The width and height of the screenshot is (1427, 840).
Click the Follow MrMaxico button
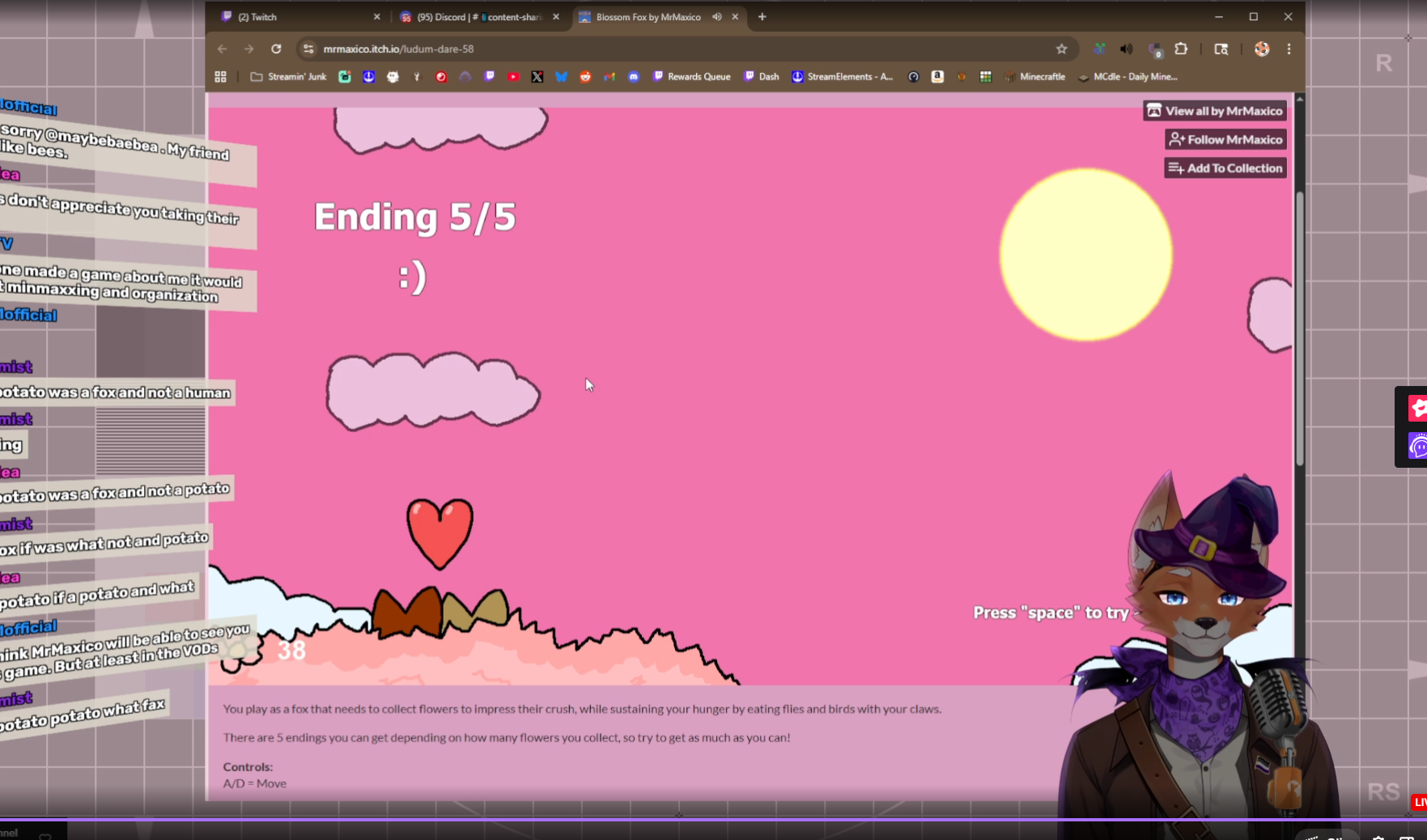coord(1225,140)
